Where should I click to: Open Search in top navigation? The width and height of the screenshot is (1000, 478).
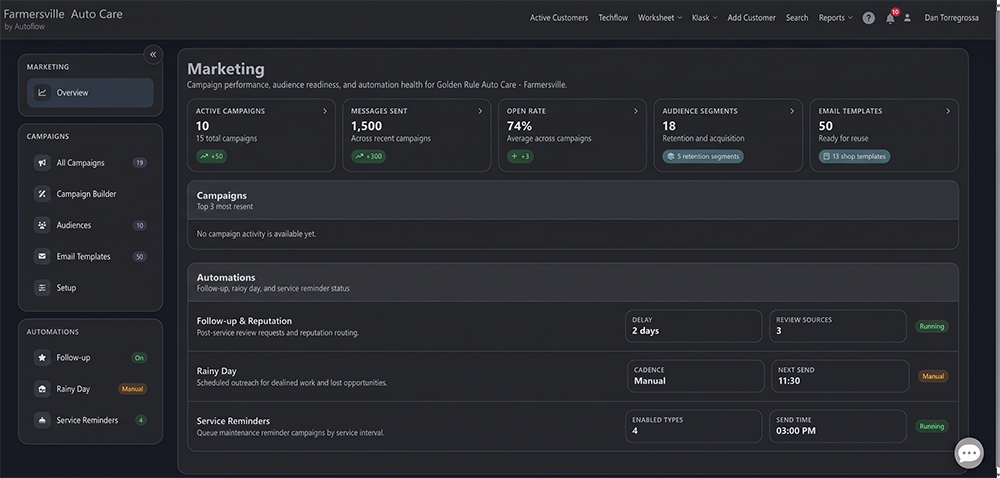pos(797,18)
